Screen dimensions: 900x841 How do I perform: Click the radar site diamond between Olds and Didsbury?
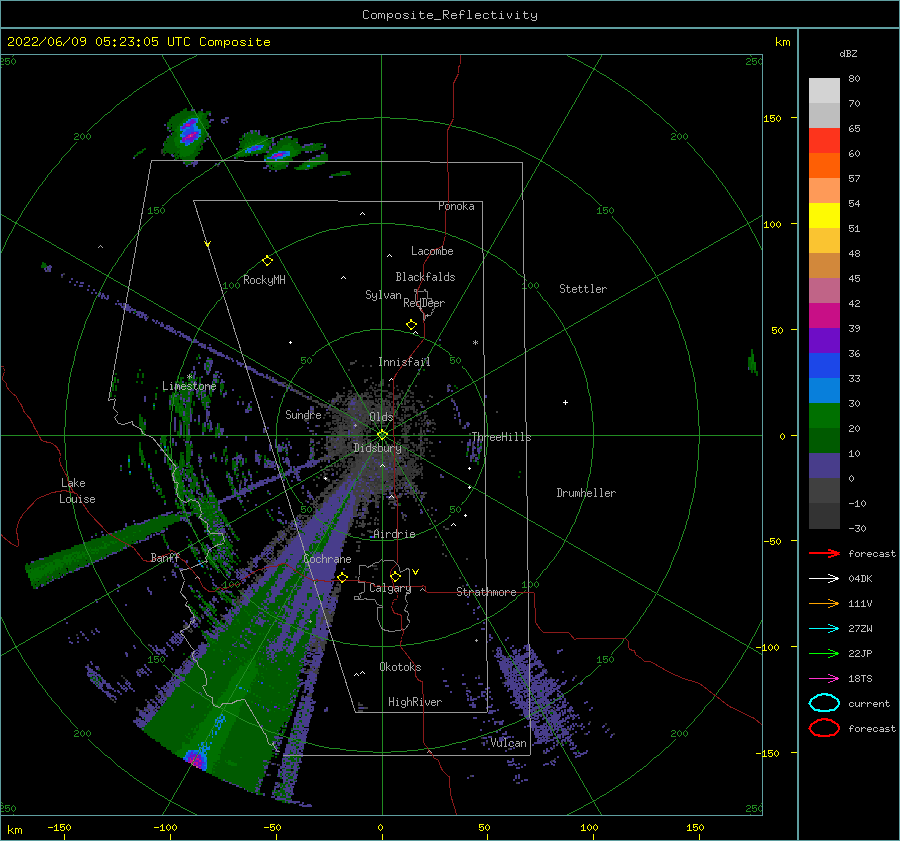click(382, 435)
